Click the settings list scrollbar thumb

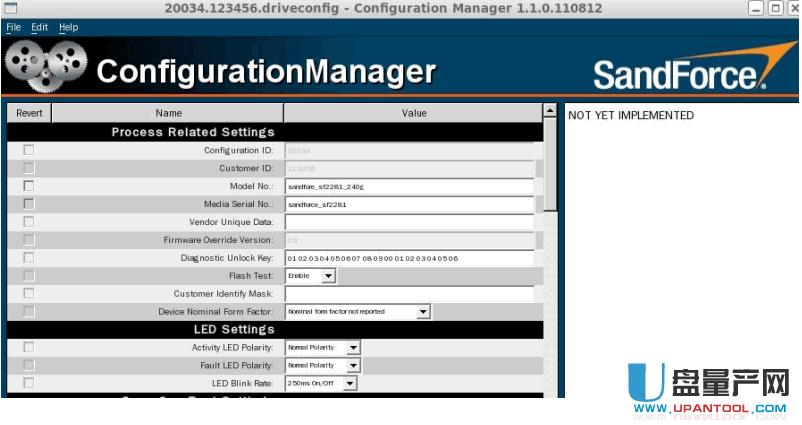tap(550, 164)
